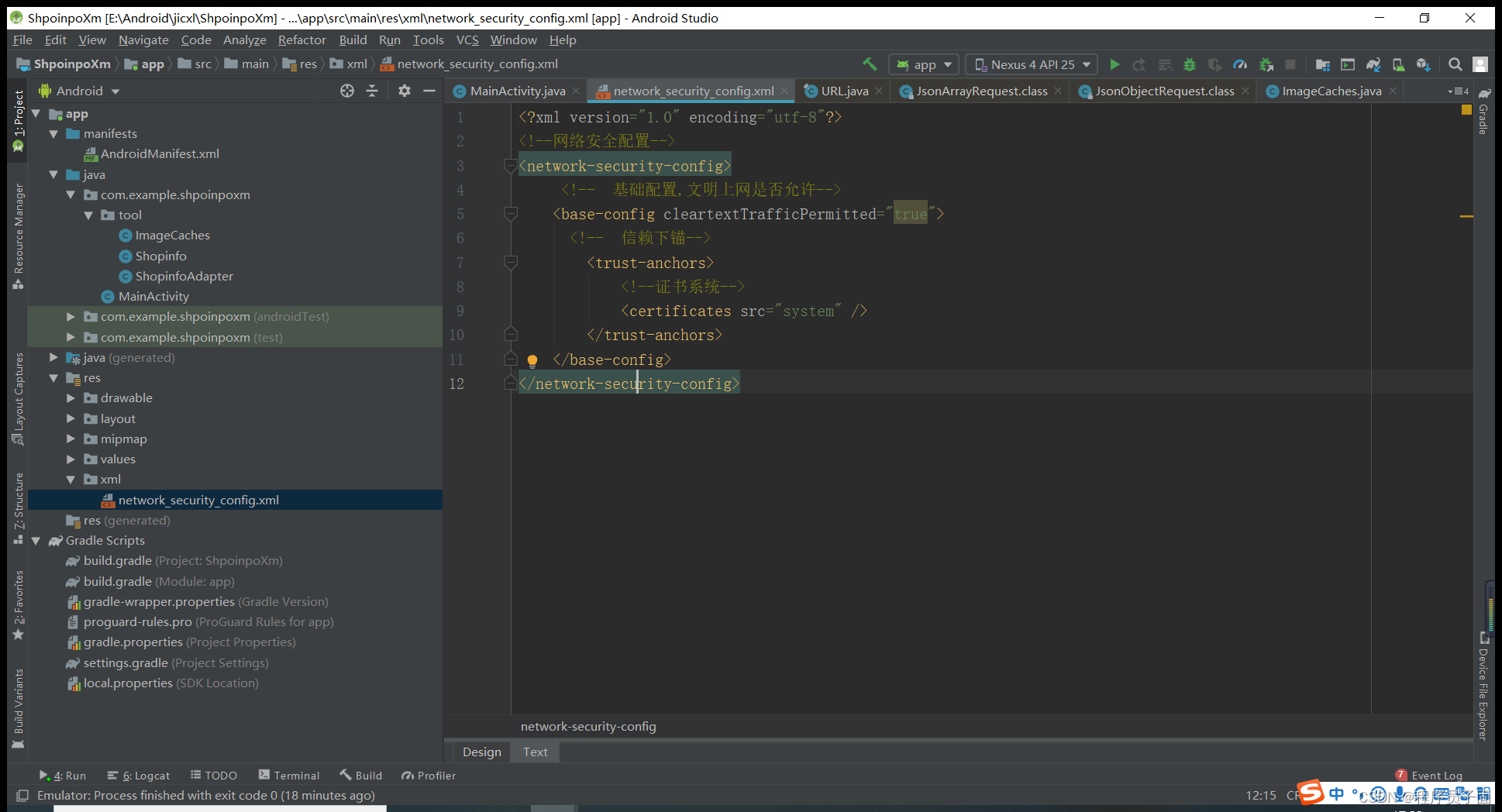Screen dimensions: 1502x812
Task: Open the Profiler gauge icon in toolbar
Action: (1240, 64)
